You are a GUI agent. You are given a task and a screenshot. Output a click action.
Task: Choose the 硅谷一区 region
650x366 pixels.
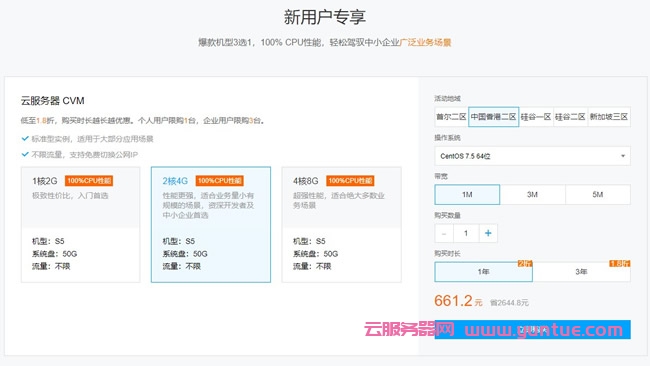click(536, 117)
